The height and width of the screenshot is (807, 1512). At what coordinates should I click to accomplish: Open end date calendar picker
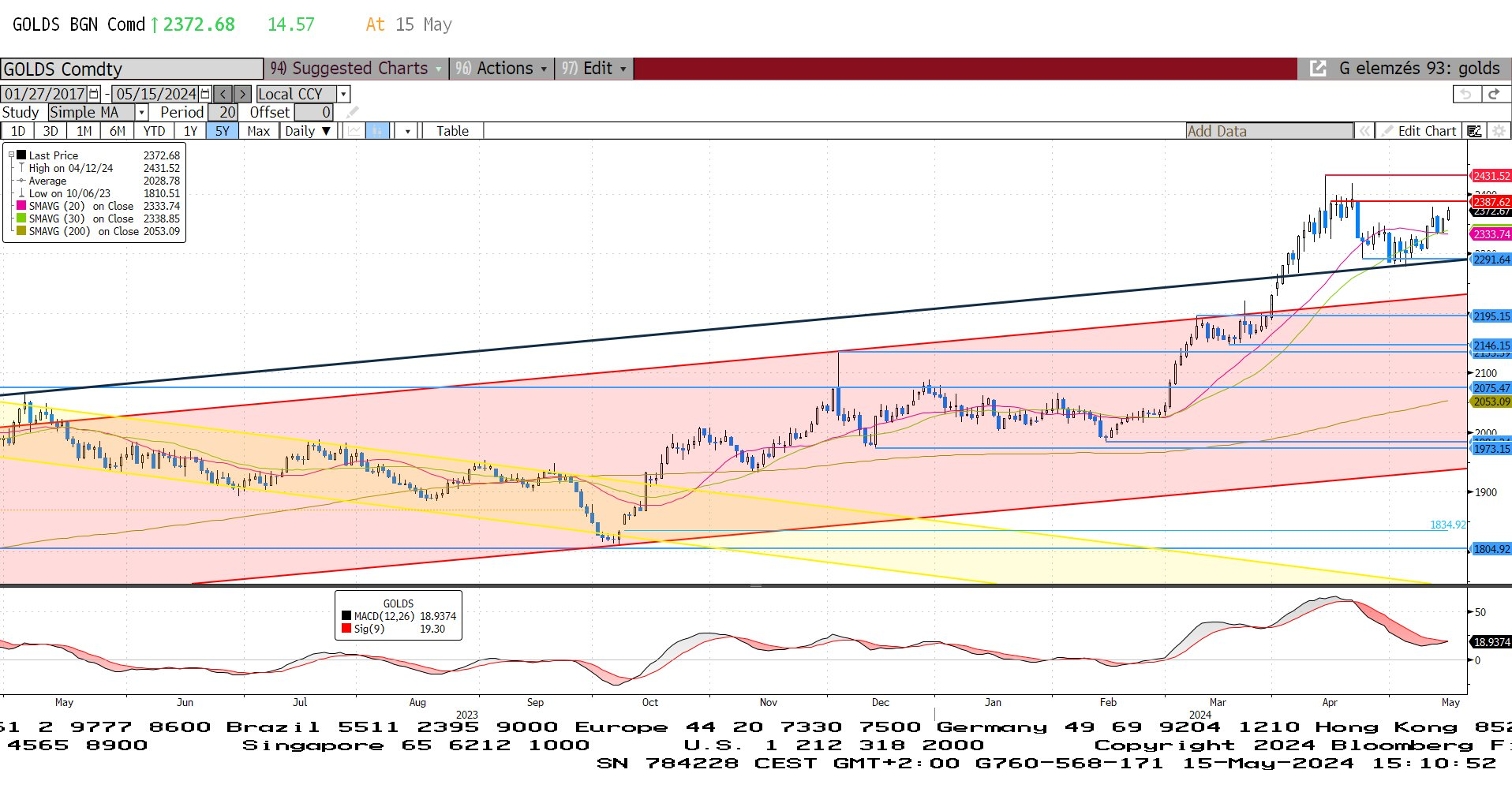(206, 94)
